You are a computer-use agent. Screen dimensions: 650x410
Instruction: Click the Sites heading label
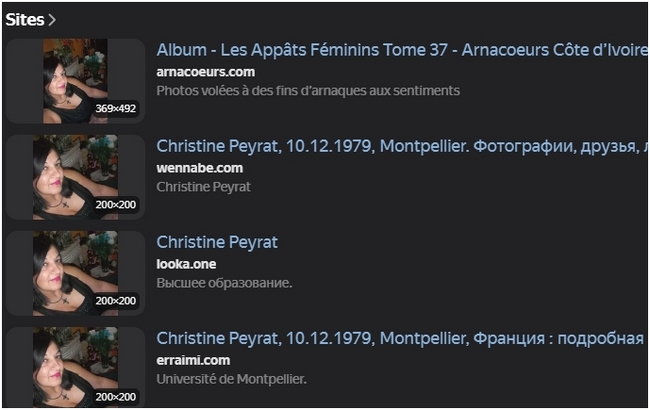click(x=24, y=19)
